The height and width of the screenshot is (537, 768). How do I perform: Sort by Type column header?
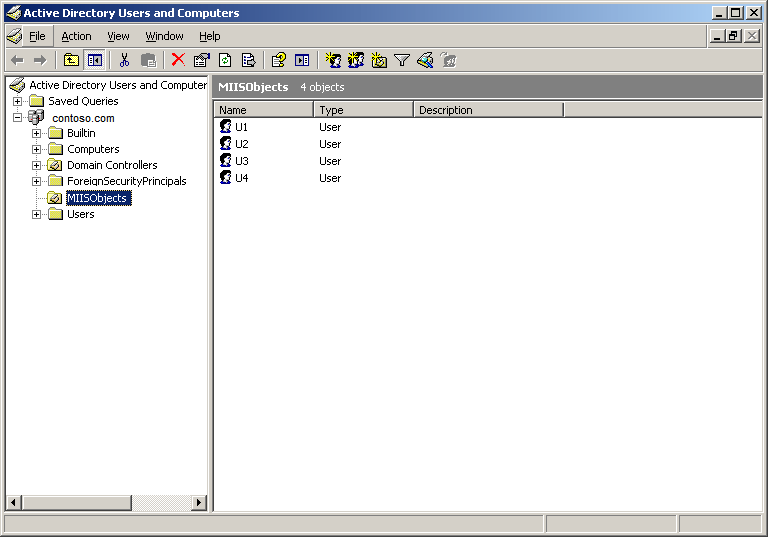pos(364,110)
